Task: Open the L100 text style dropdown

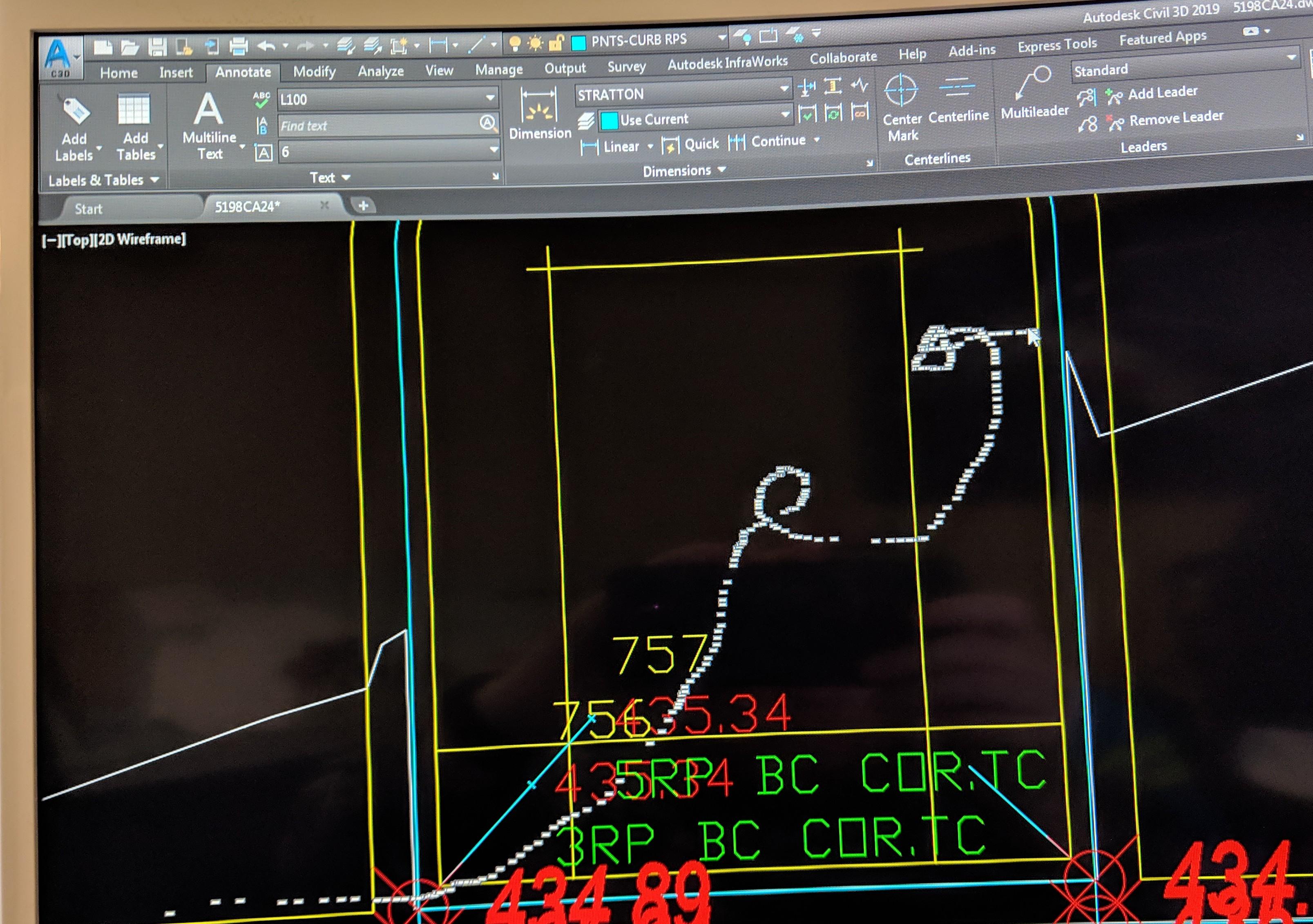Action: 490,98
